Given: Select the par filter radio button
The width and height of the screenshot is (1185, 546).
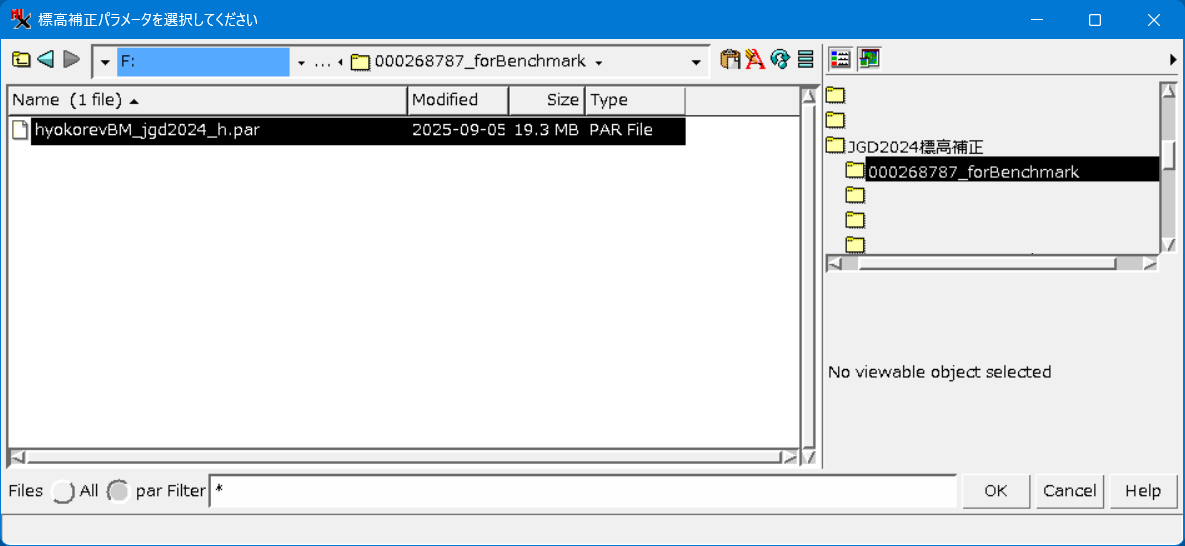Looking at the screenshot, I should (119, 491).
